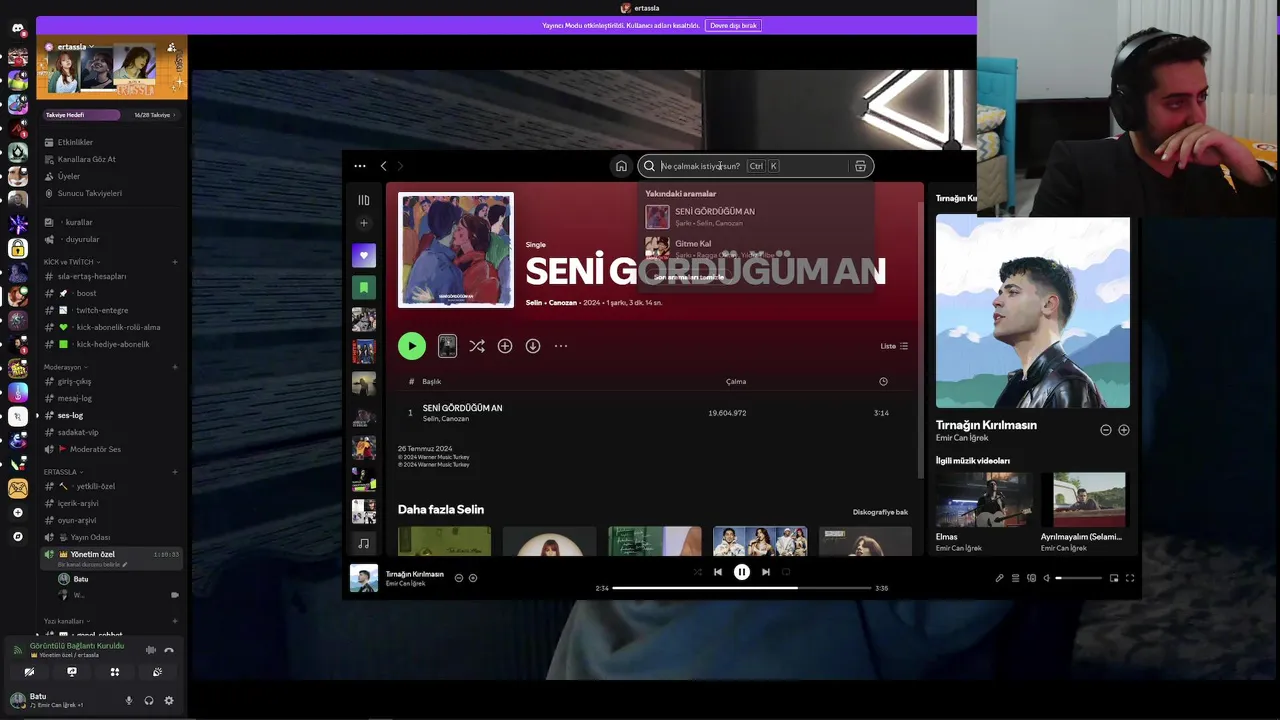This screenshot has width=1280, height=720.
Task: Play the SENİ GÖRDÜĞÜM AN single
Action: pyautogui.click(x=412, y=346)
